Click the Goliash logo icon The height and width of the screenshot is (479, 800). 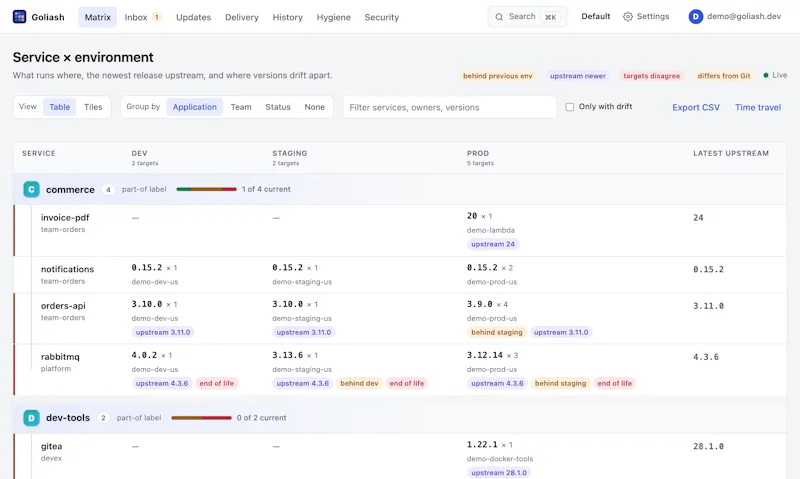19,17
